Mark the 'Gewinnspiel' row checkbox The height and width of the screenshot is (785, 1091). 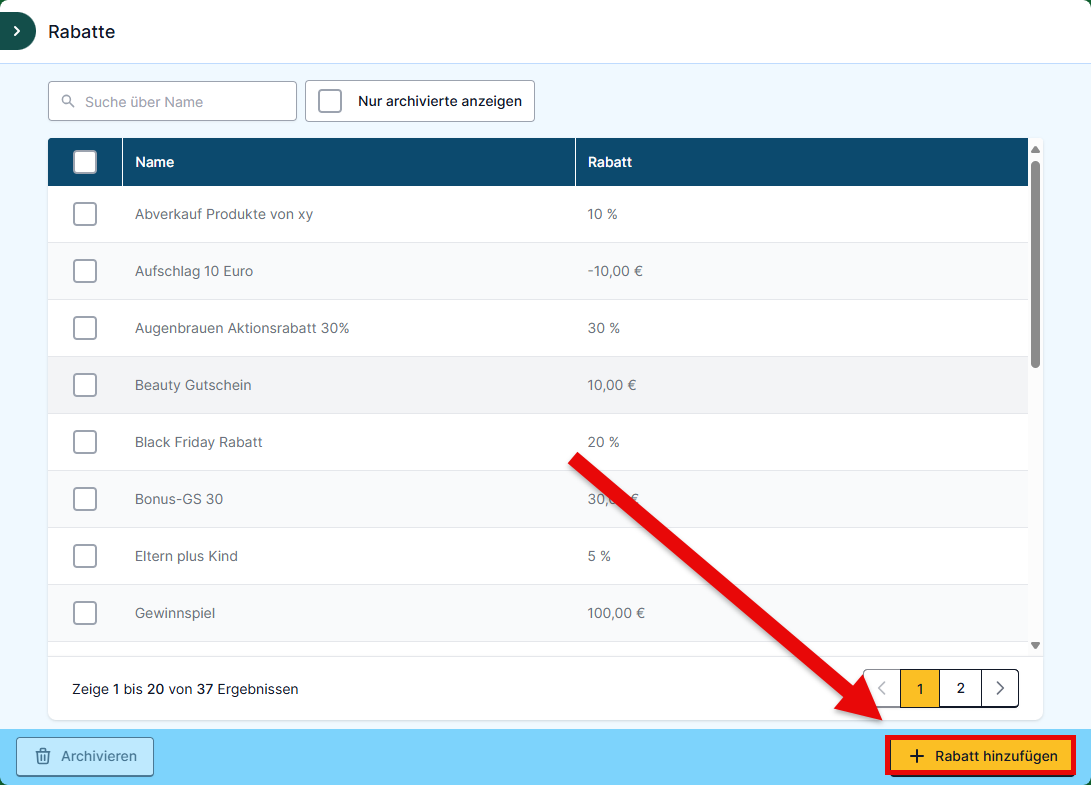pyautogui.click(x=85, y=613)
